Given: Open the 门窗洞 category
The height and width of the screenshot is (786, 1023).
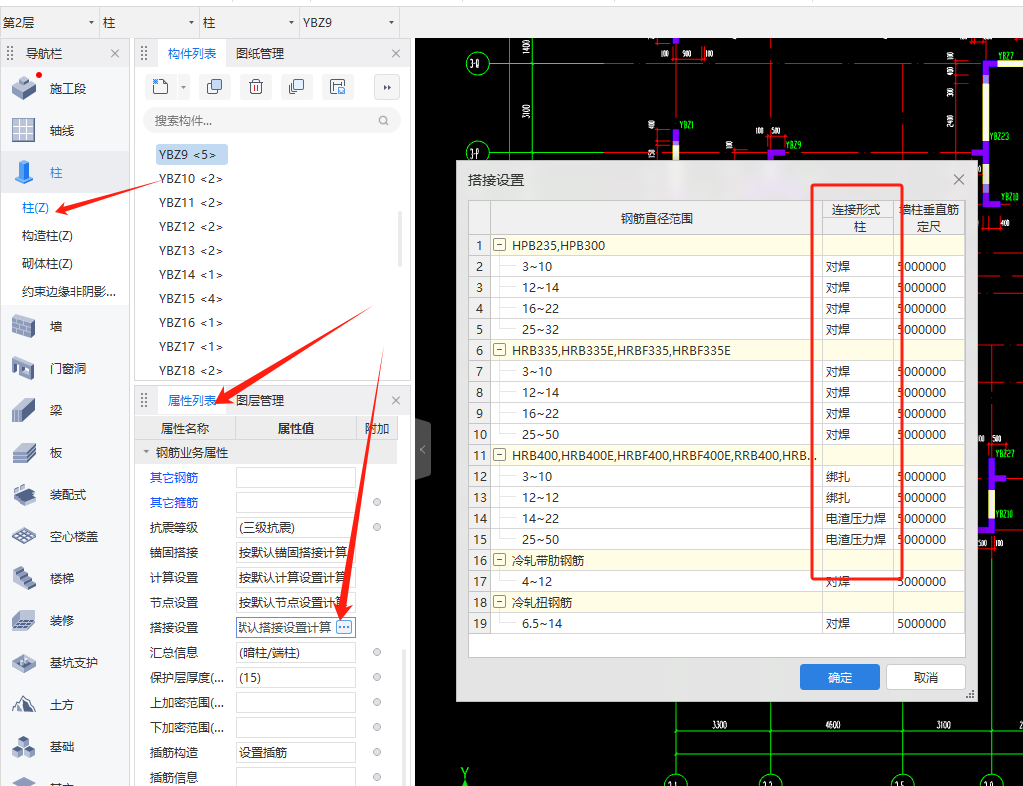Looking at the screenshot, I should coord(49,369).
